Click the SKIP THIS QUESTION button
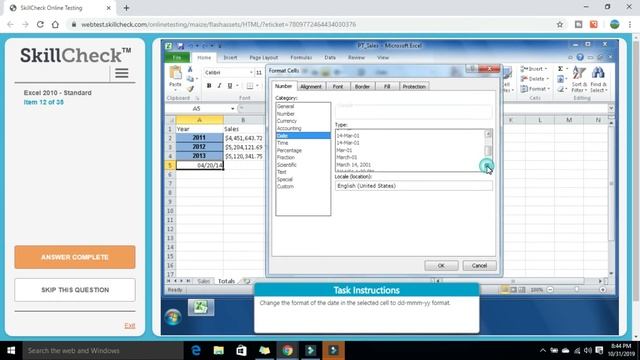Screen dimensions: 640x360 (x=75, y=290)
